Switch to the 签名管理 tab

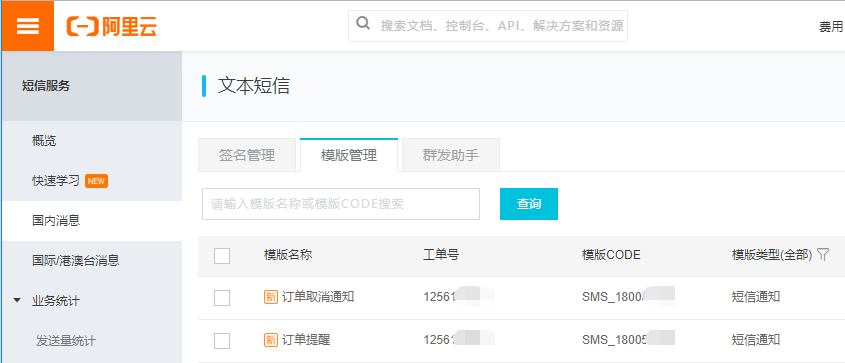click(247, 155)
